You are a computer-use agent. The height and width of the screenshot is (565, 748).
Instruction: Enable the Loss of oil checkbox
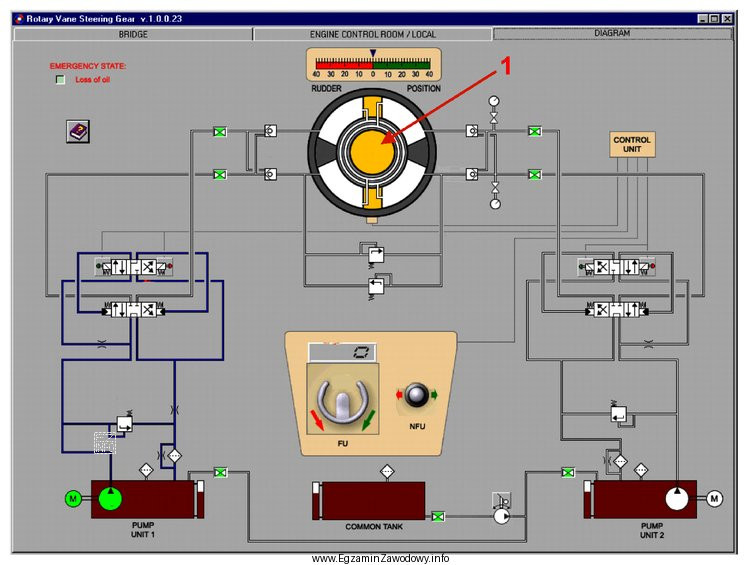tap(60, 80)
